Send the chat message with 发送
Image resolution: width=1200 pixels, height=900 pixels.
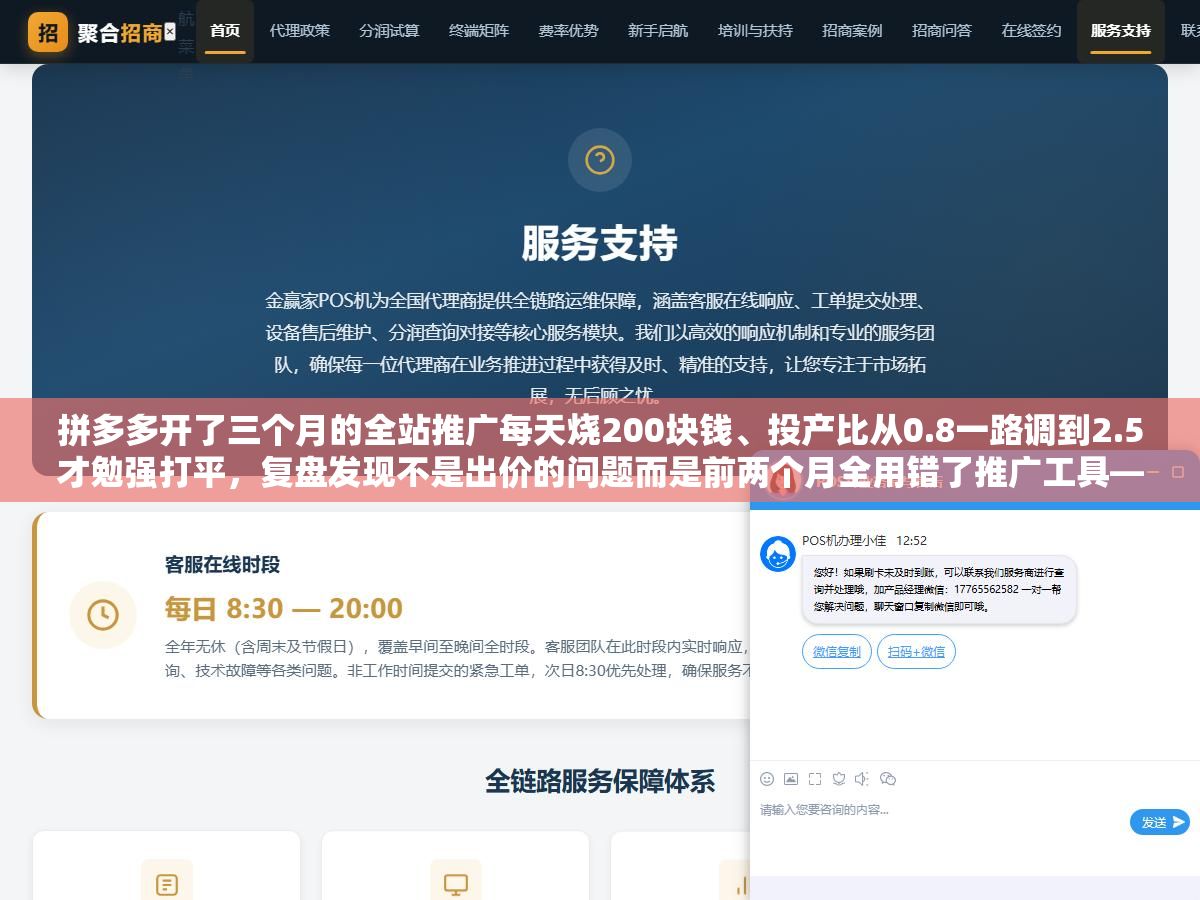(1160, 822)
